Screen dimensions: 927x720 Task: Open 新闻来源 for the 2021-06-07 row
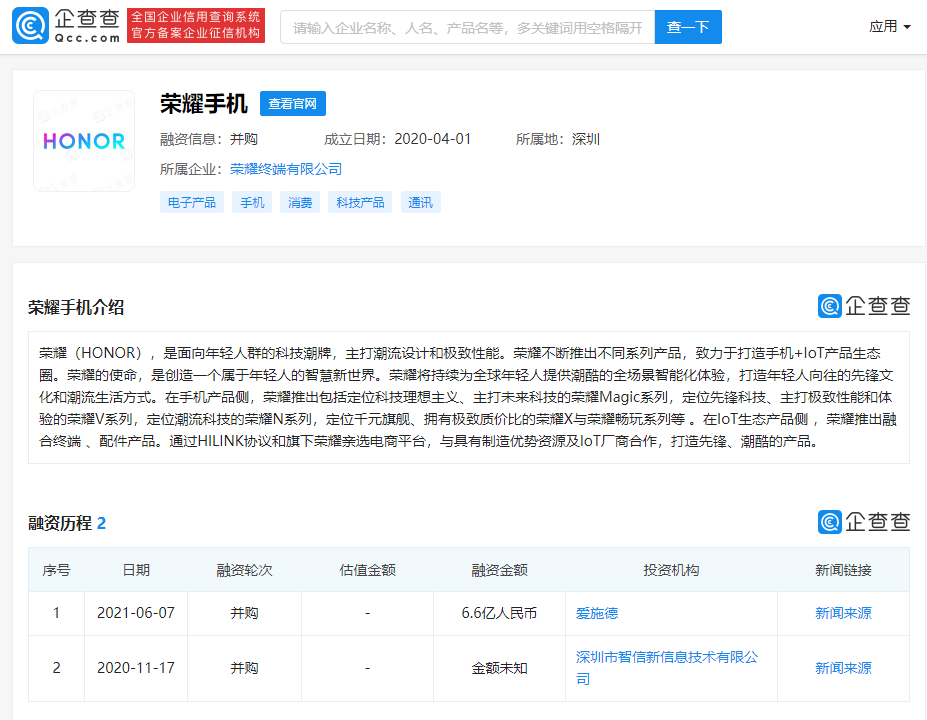[x=843, y=613]
